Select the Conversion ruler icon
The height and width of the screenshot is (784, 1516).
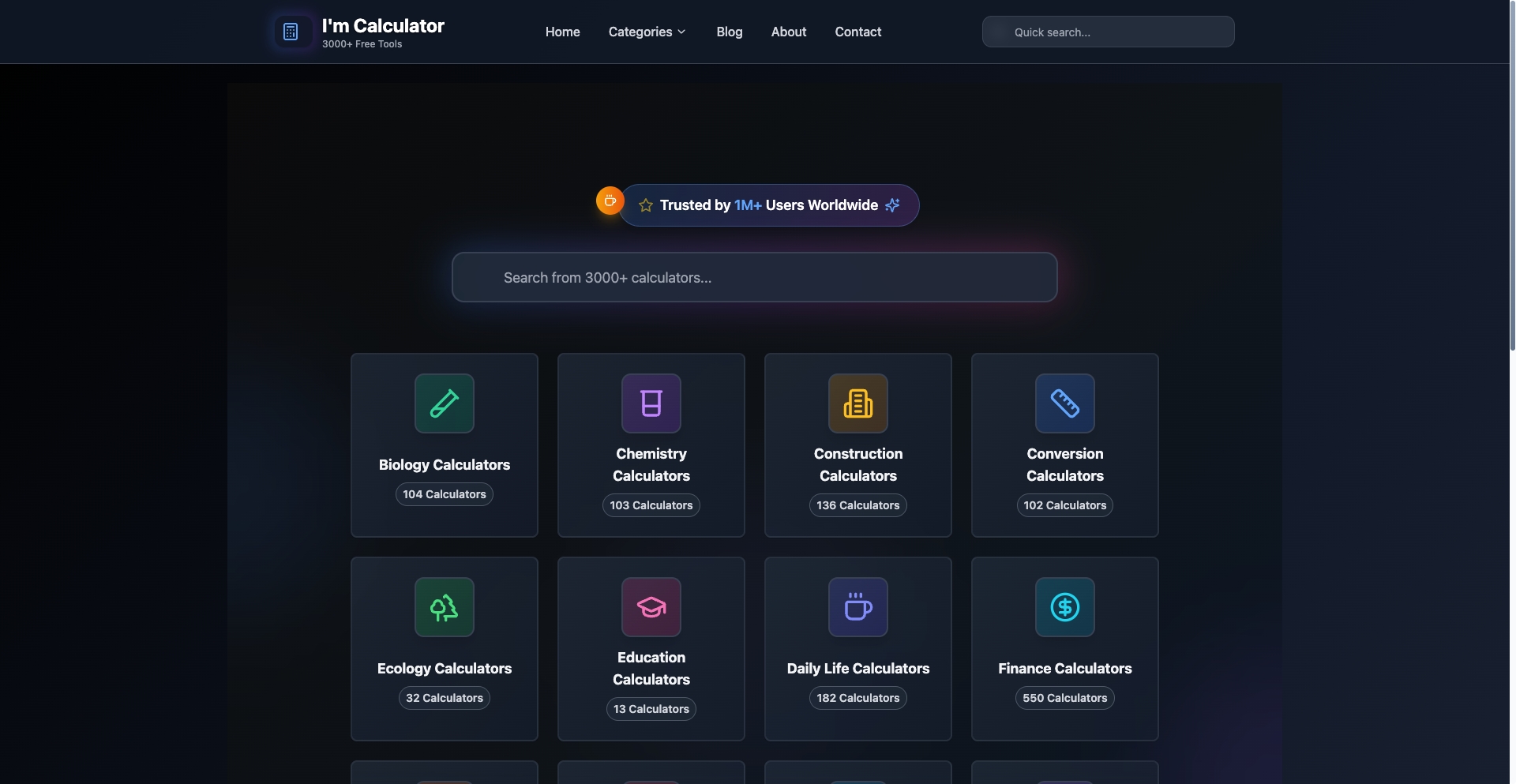(1064, 403)
